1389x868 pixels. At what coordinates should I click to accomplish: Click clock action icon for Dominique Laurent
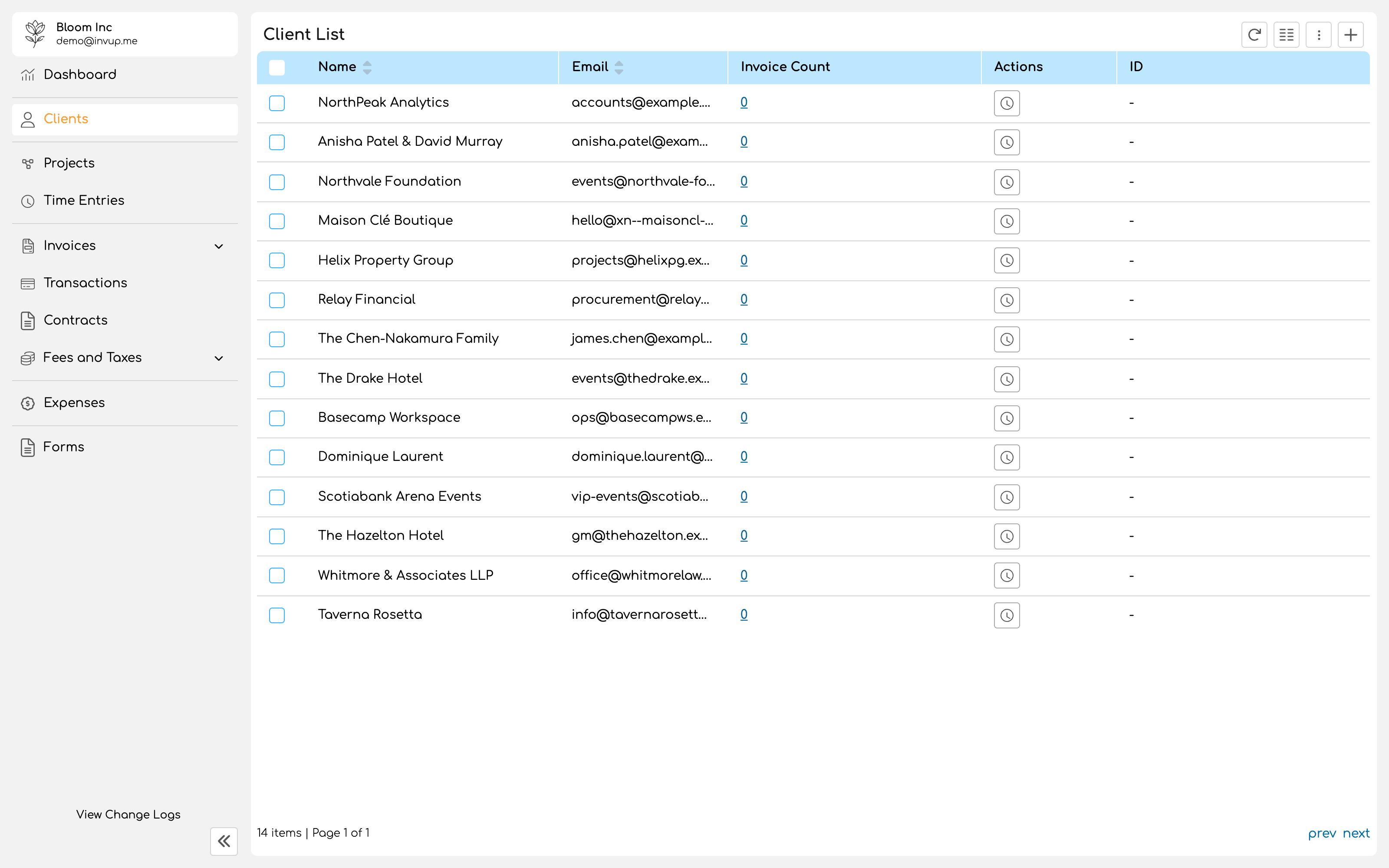point(1007,457)
